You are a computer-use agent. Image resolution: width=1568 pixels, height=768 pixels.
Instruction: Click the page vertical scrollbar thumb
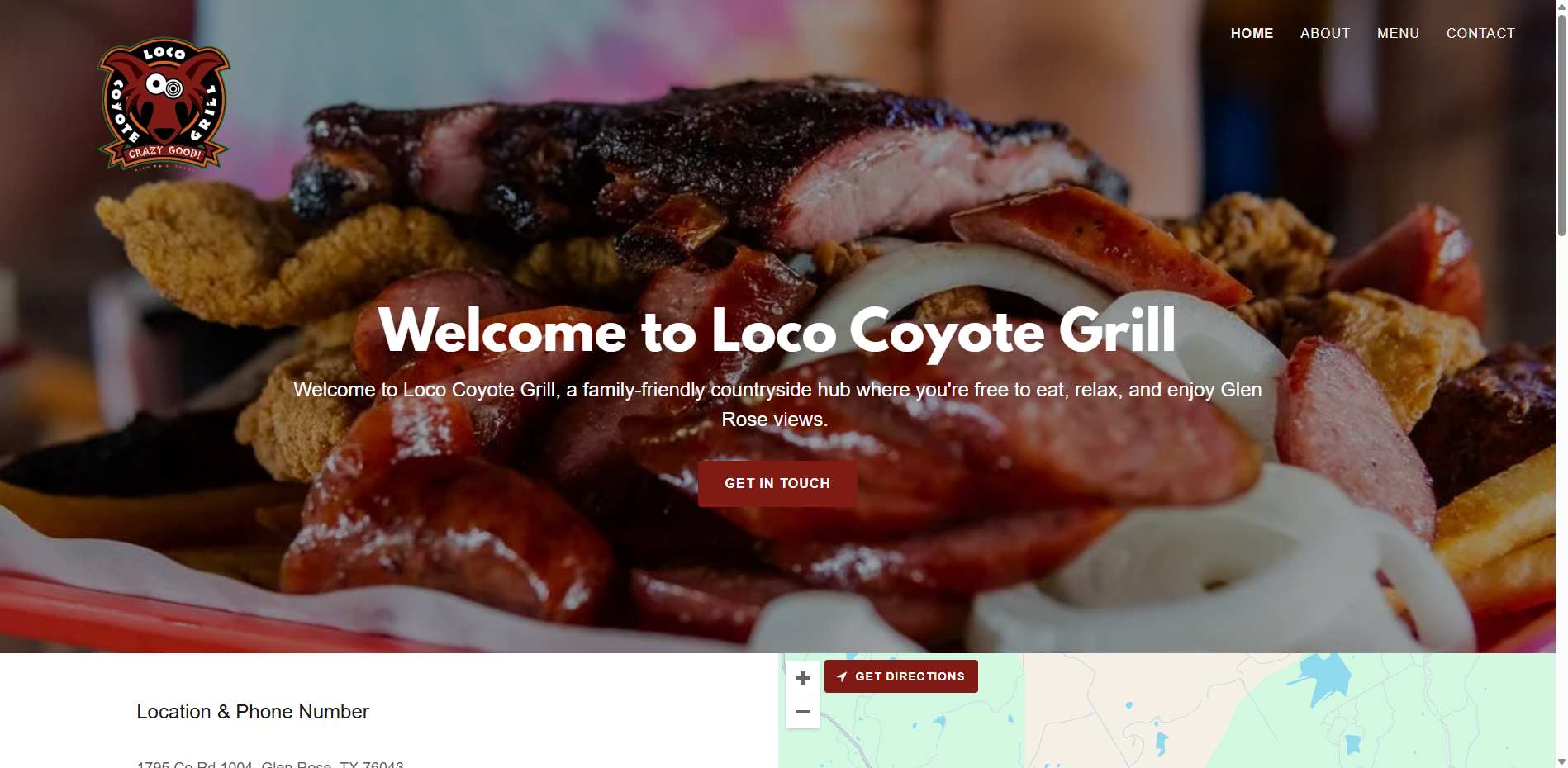[x=1561, y=124]
